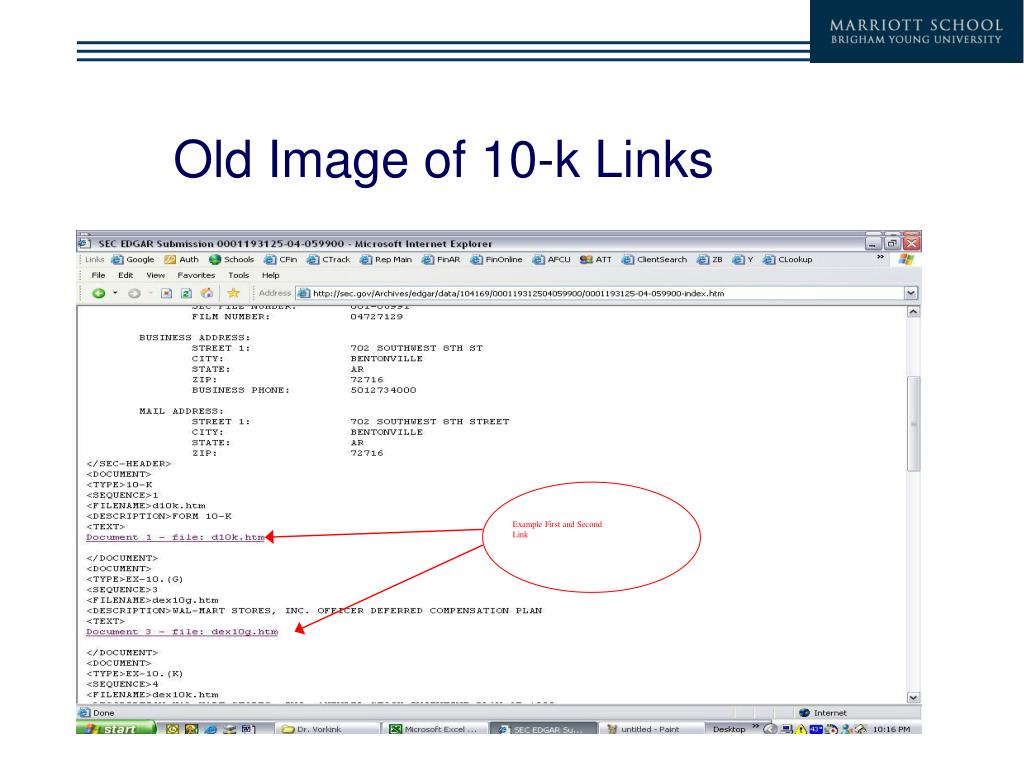The height and width of the screenshot is (768, 1024).
Task: Click the Stop loading icon
Action: pos(167,293)
